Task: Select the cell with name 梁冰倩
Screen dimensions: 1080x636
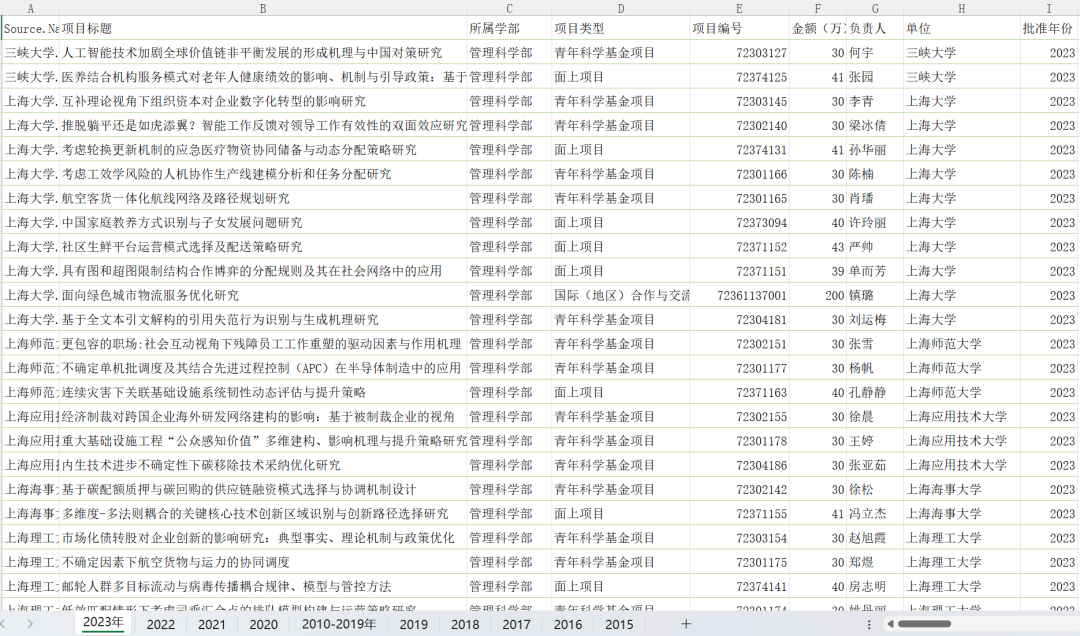Action: [875, 125]
